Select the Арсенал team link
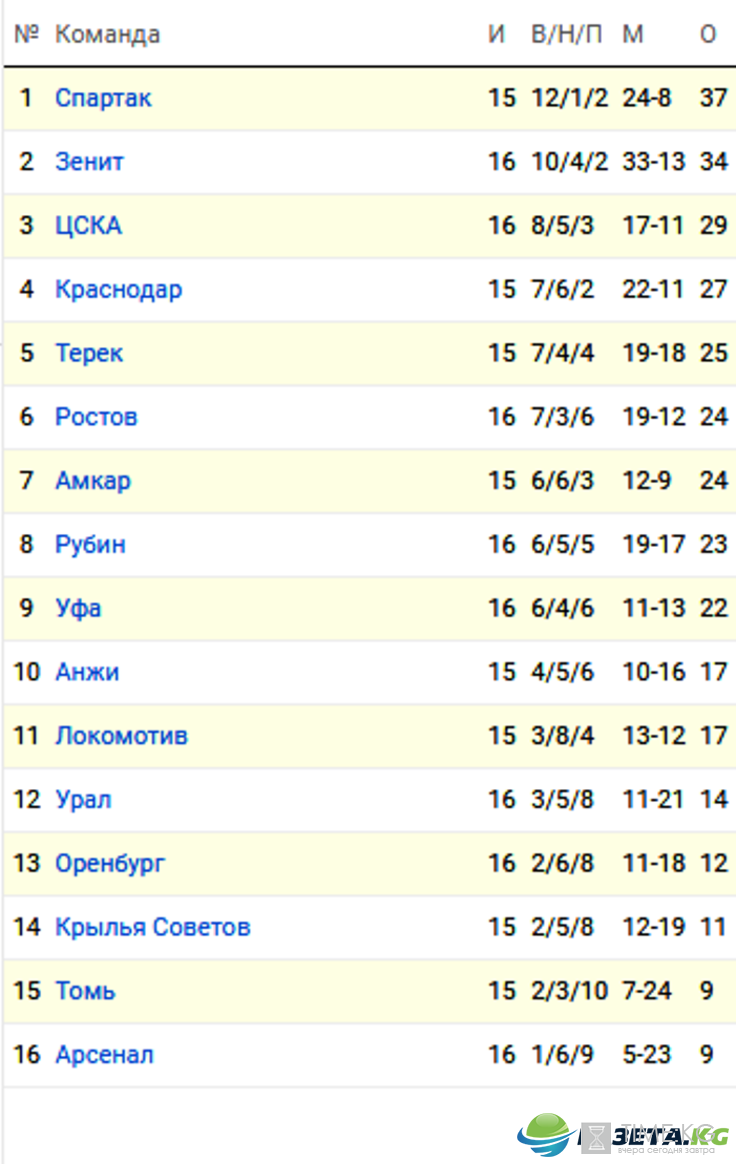This screenshot has width=736, height=1164. 105,1056
